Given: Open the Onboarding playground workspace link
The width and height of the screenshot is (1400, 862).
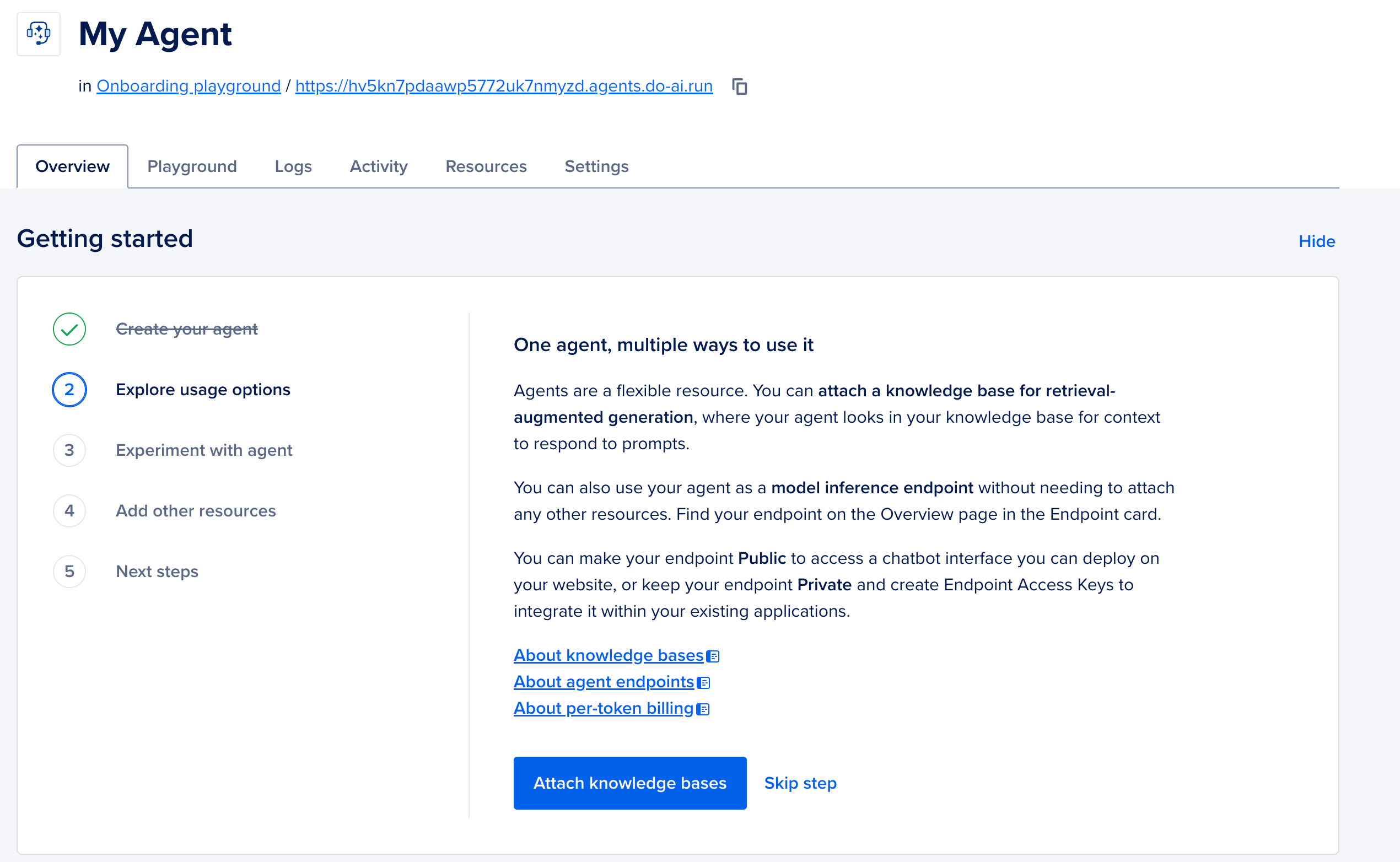Looking at the screenshot, I should 189,86.
